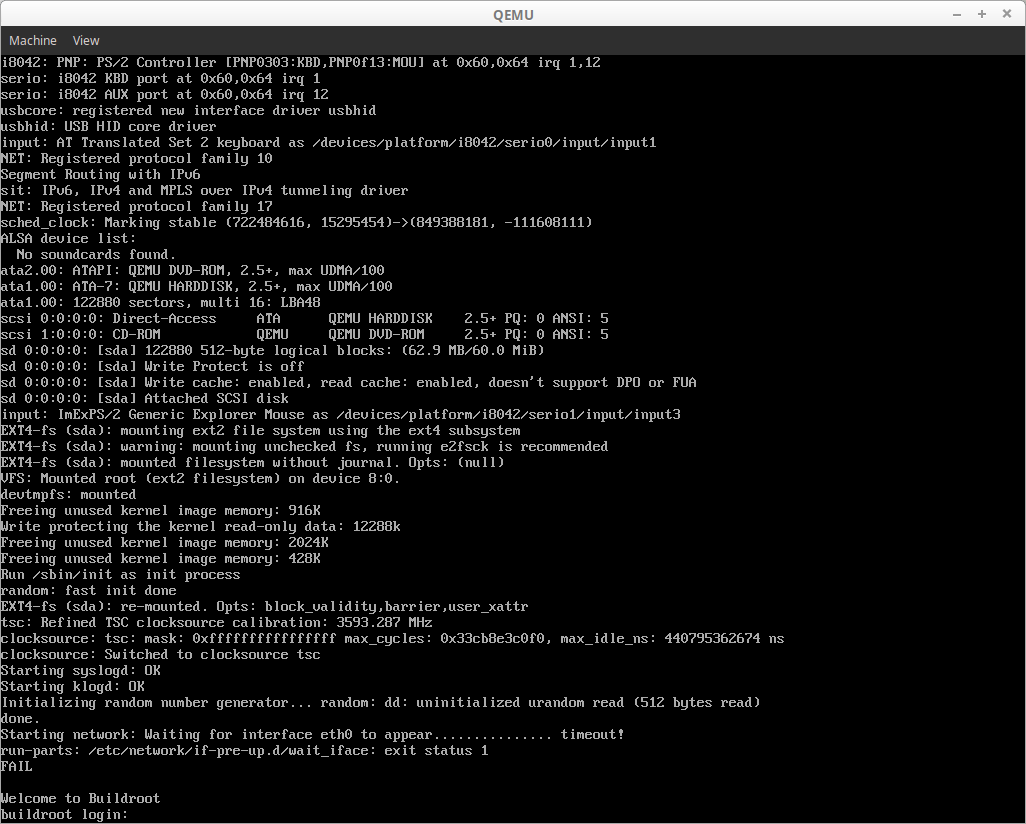Screen dimensions: 1026x824
Task: Click the QEMU title bar text
Action: pyautogui.click(x=513, y=15)
